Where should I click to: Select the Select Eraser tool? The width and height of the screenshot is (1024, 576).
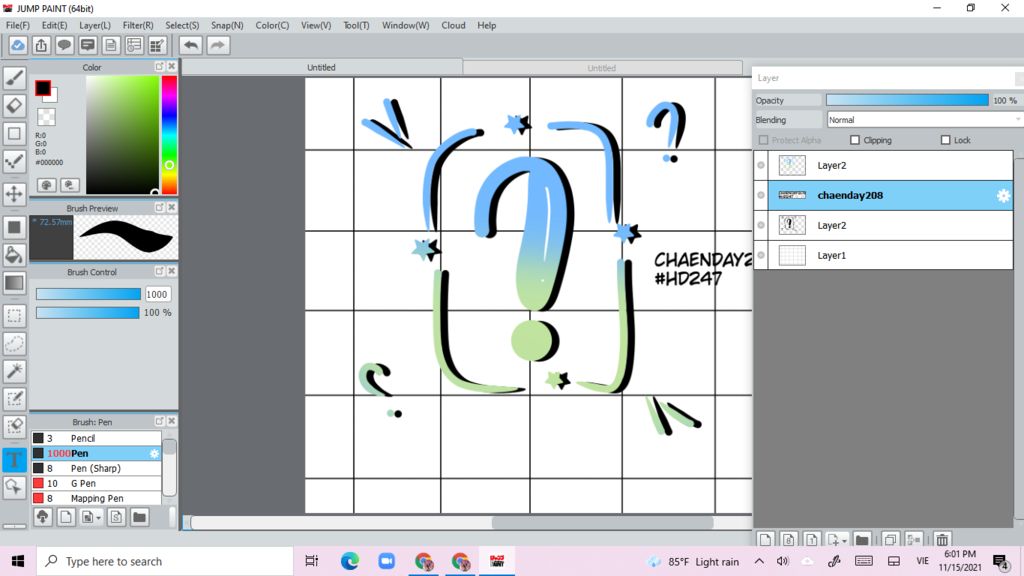(14, 426)
